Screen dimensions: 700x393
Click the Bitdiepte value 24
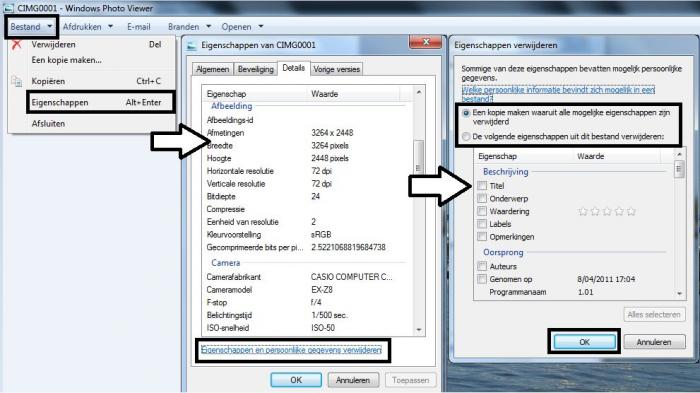coord(315,196)
